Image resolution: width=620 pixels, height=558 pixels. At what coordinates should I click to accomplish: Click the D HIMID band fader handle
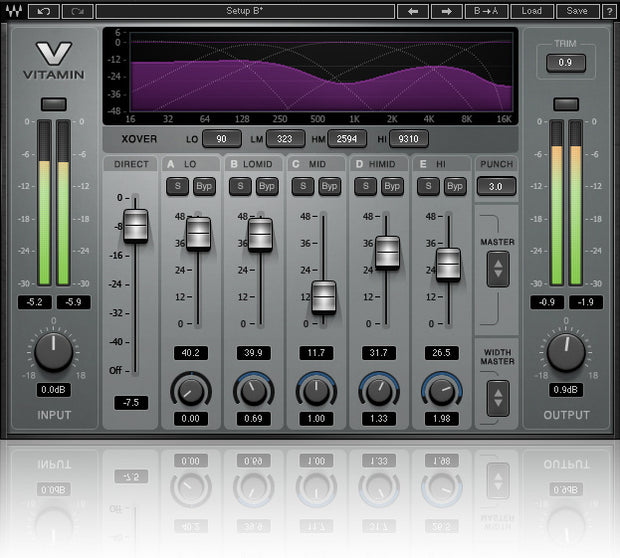tap(388, 253)
